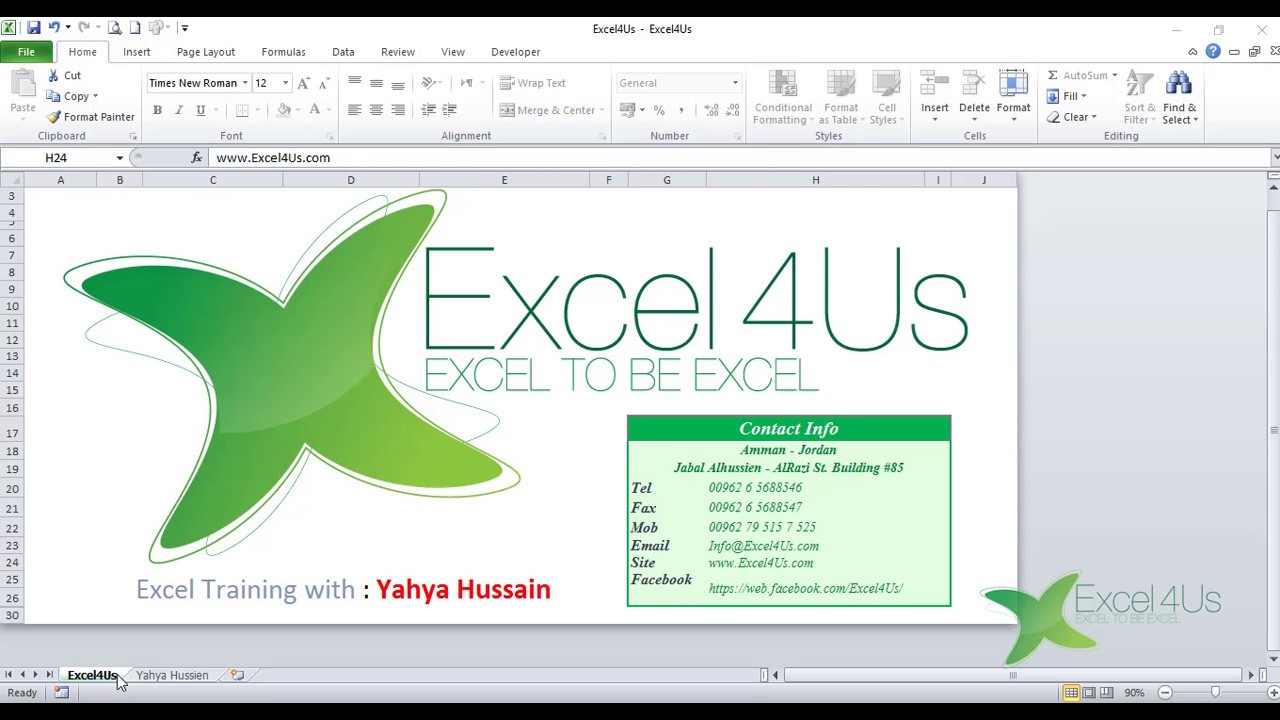The width and height of the screenshot is (1280, 720).
Task: Click the Increase Decimal icon
Action: click(711, 110)
